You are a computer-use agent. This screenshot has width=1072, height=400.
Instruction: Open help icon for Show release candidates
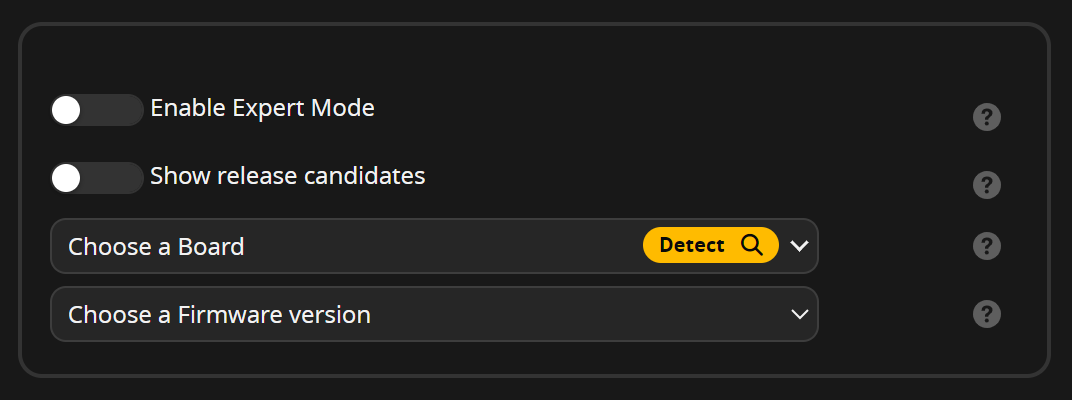[987, 185]
